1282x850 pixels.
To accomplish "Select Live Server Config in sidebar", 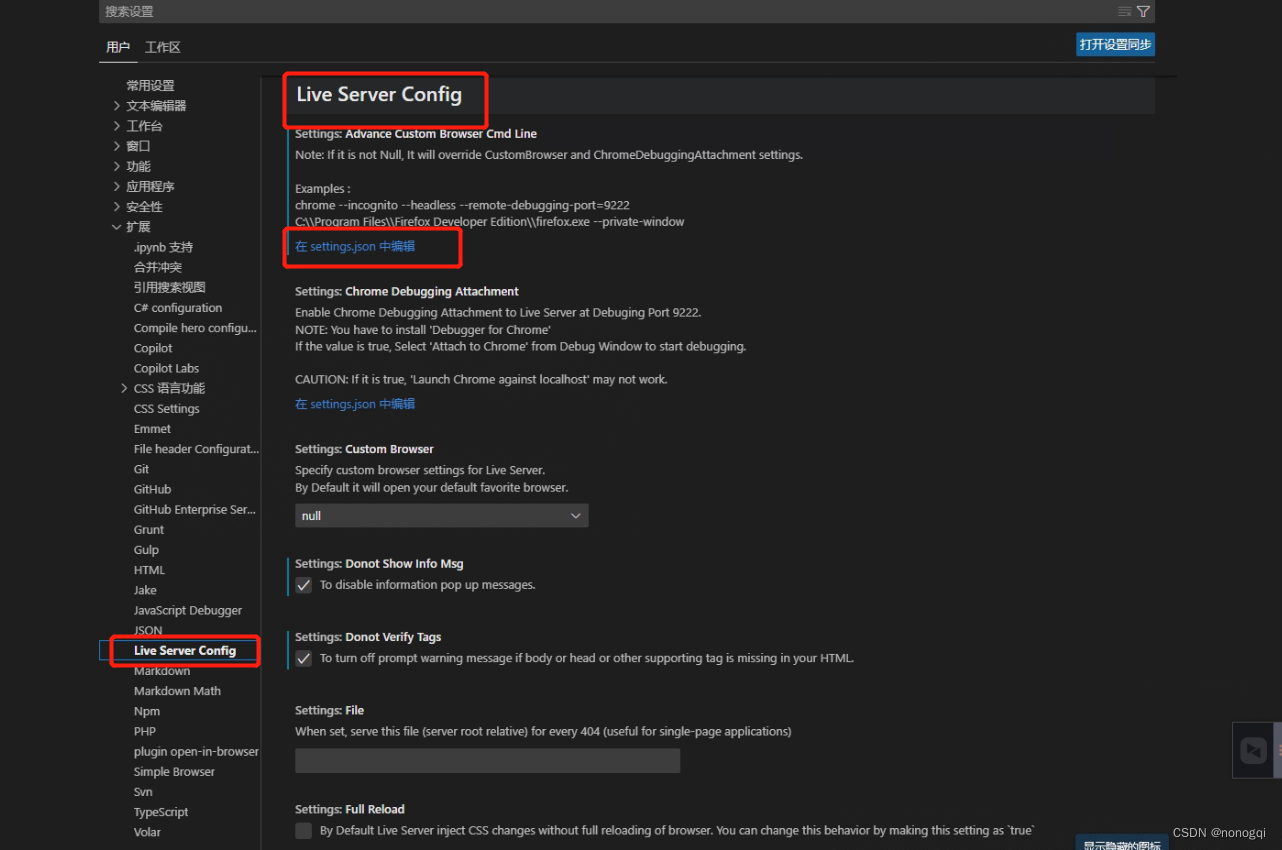I will point(184,650).
